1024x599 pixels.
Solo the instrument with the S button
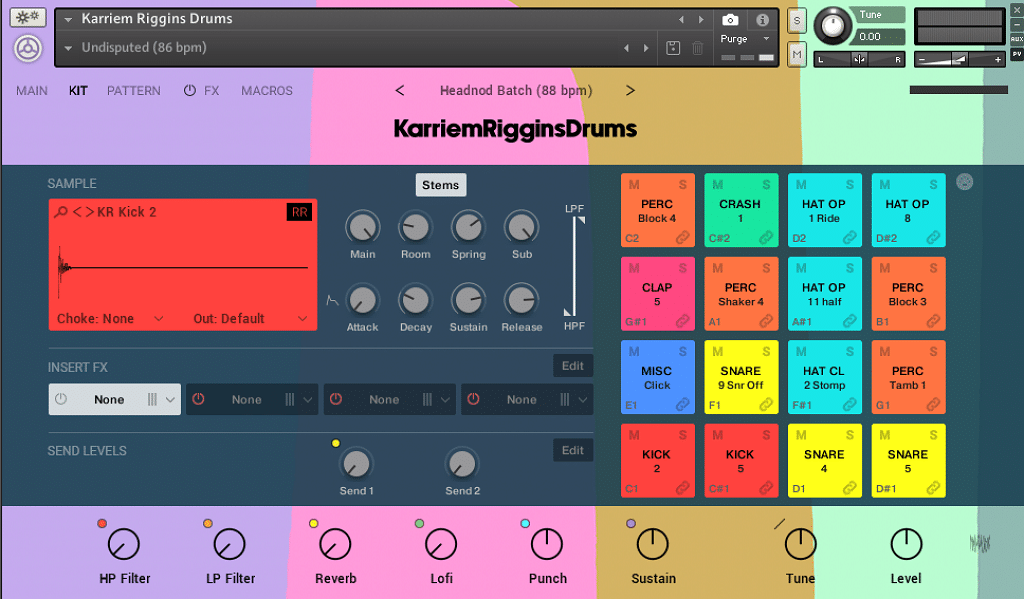tap(797, 21)
